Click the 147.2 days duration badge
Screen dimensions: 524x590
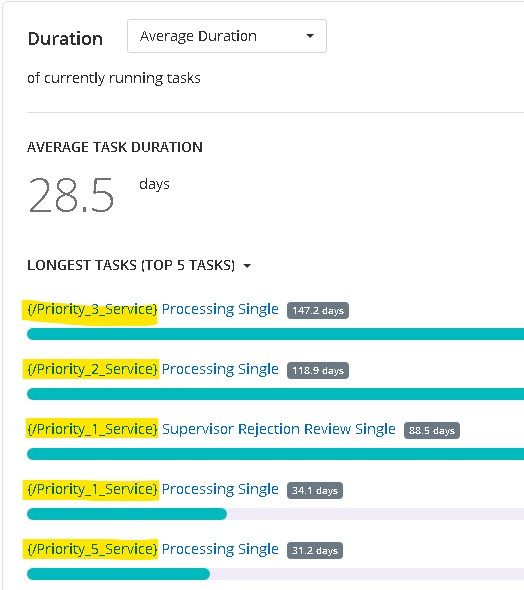[x=318, y=310]
